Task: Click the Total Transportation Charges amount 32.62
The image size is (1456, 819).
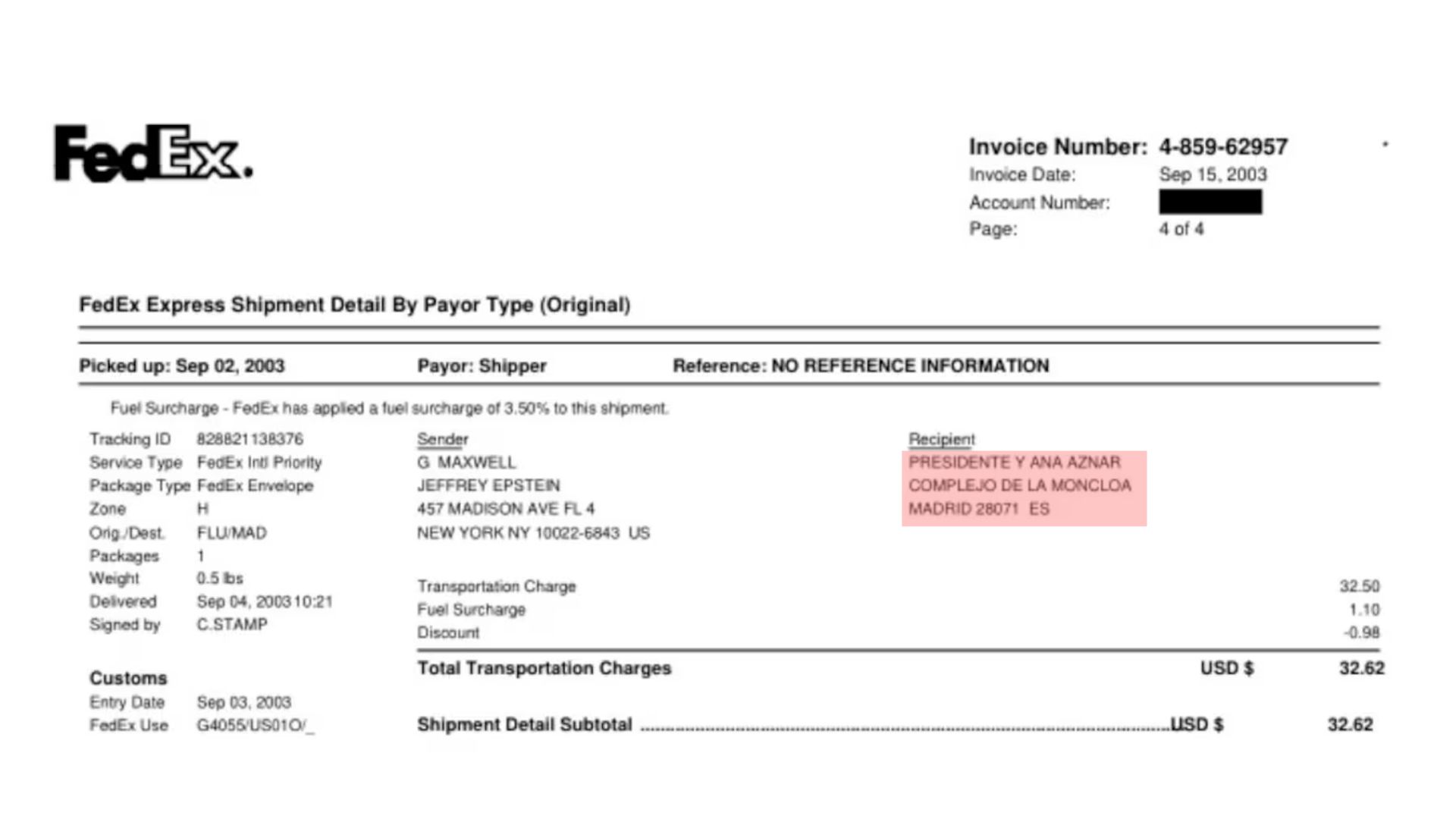Action: point(1361,668)
